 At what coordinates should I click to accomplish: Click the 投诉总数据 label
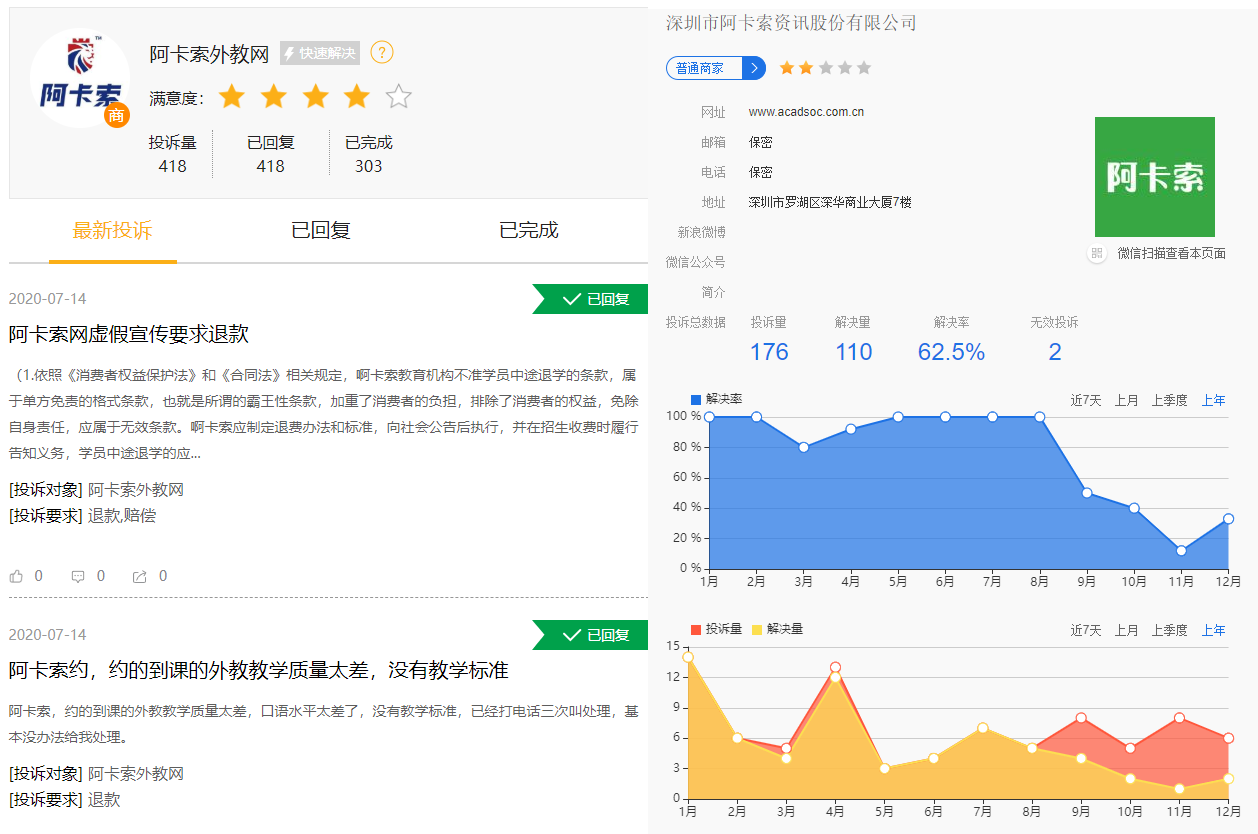coord(696,322)
